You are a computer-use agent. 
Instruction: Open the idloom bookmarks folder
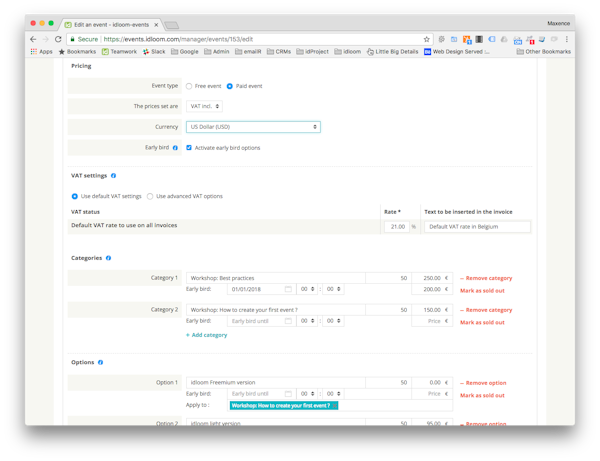pos(348,52)
